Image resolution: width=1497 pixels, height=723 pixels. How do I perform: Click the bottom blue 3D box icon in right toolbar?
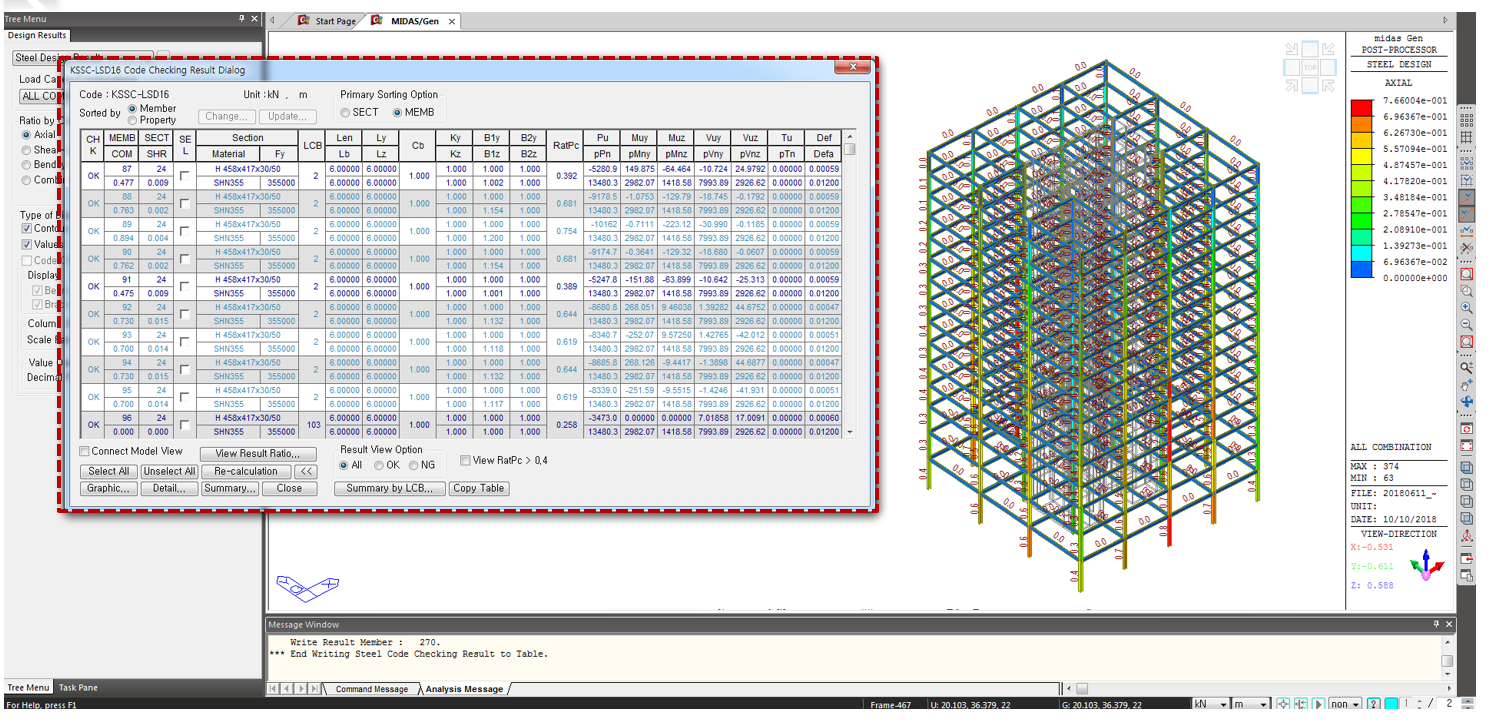coord(1466,520)
